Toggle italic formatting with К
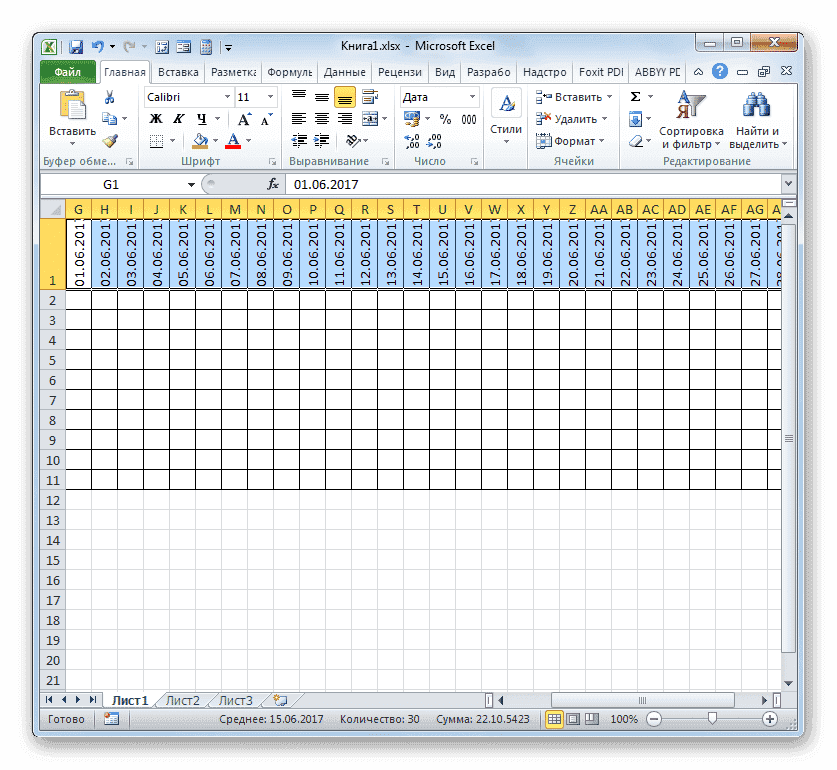Screen dimensions: 837x770 coord(178,118)
